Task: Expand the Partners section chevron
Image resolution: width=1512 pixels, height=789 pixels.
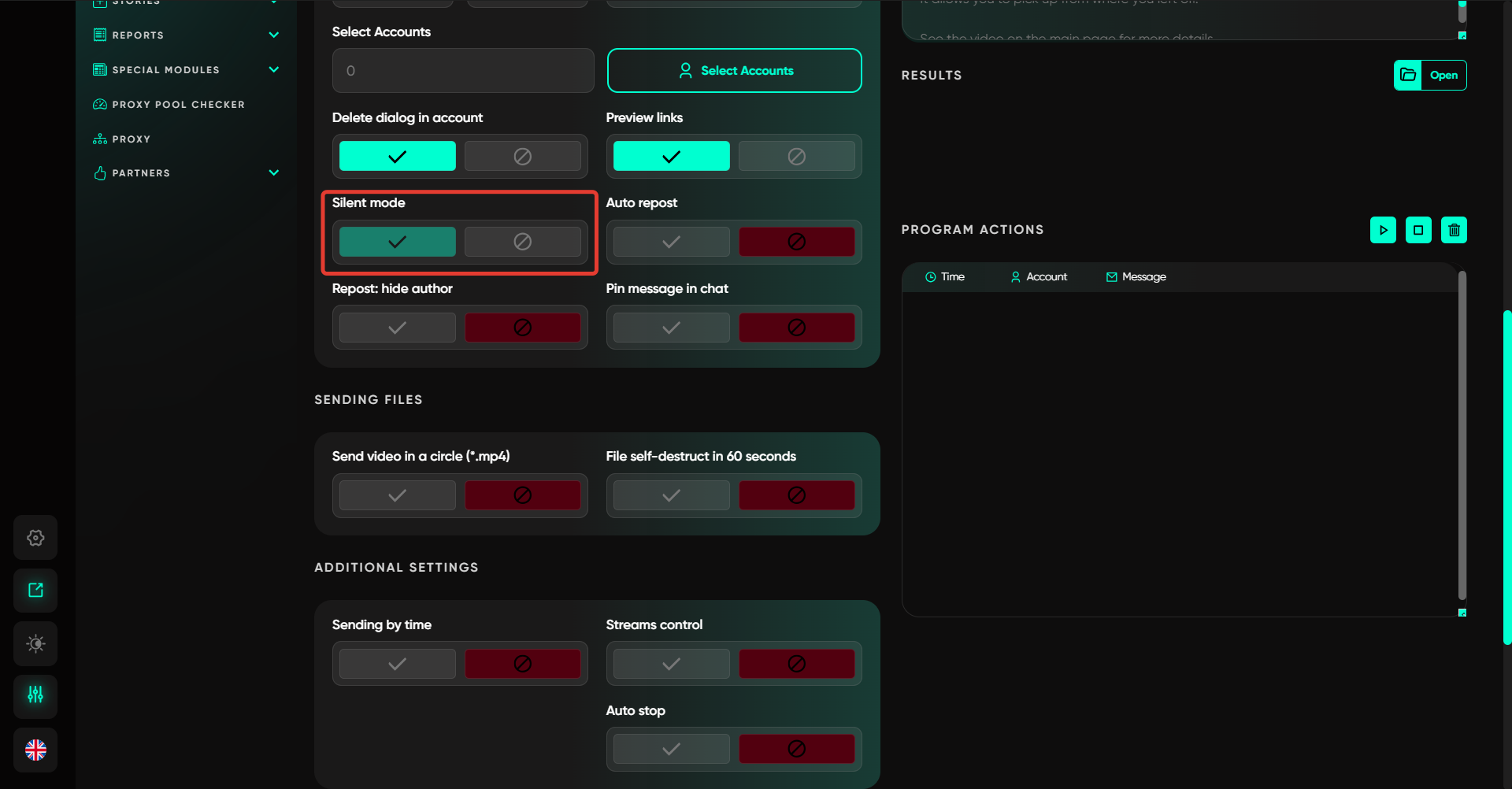Action: [x=274, y=172]
